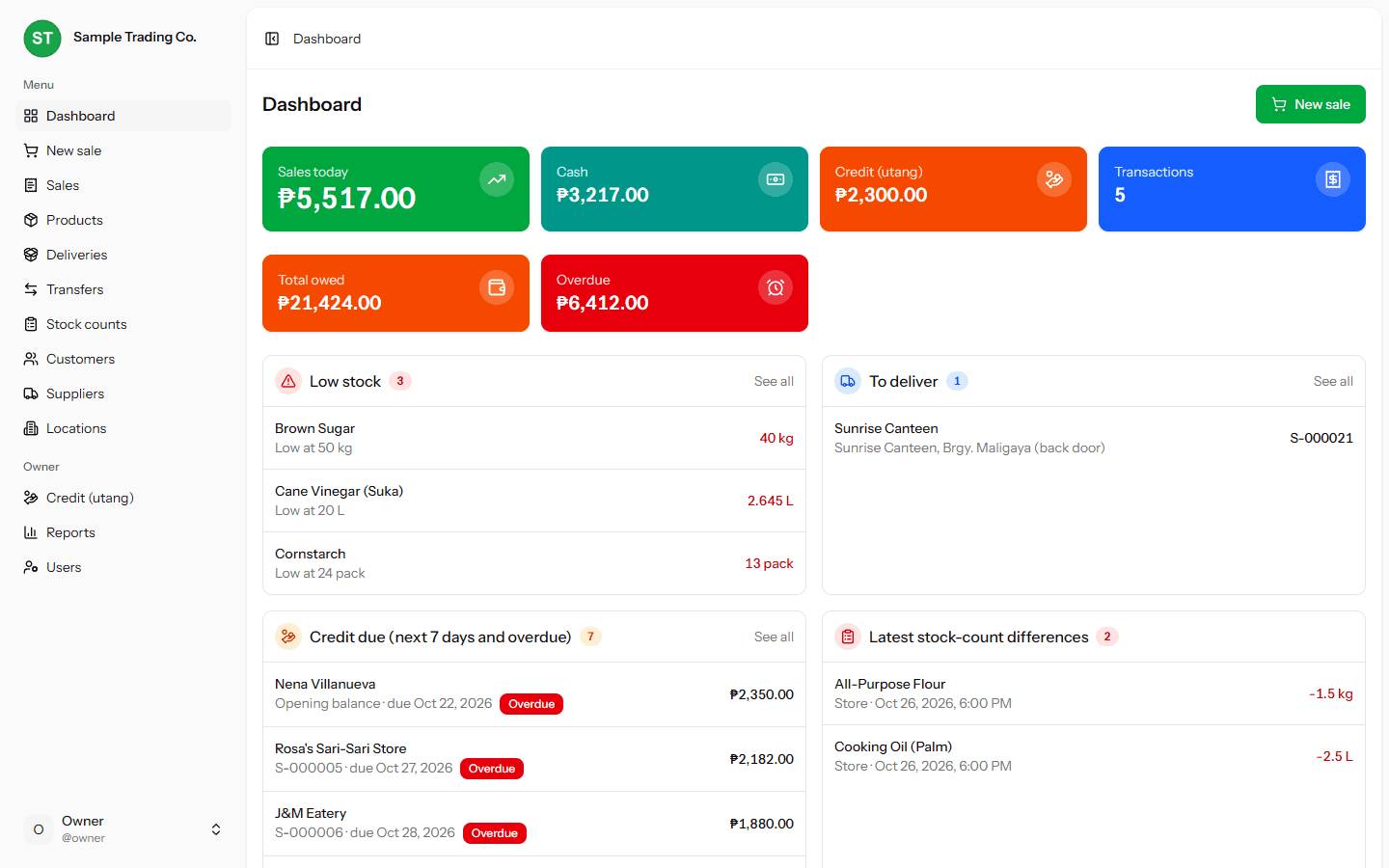1389x868 pixels.
Task: Open the Reports page
Action: click(x=123, y=532)
